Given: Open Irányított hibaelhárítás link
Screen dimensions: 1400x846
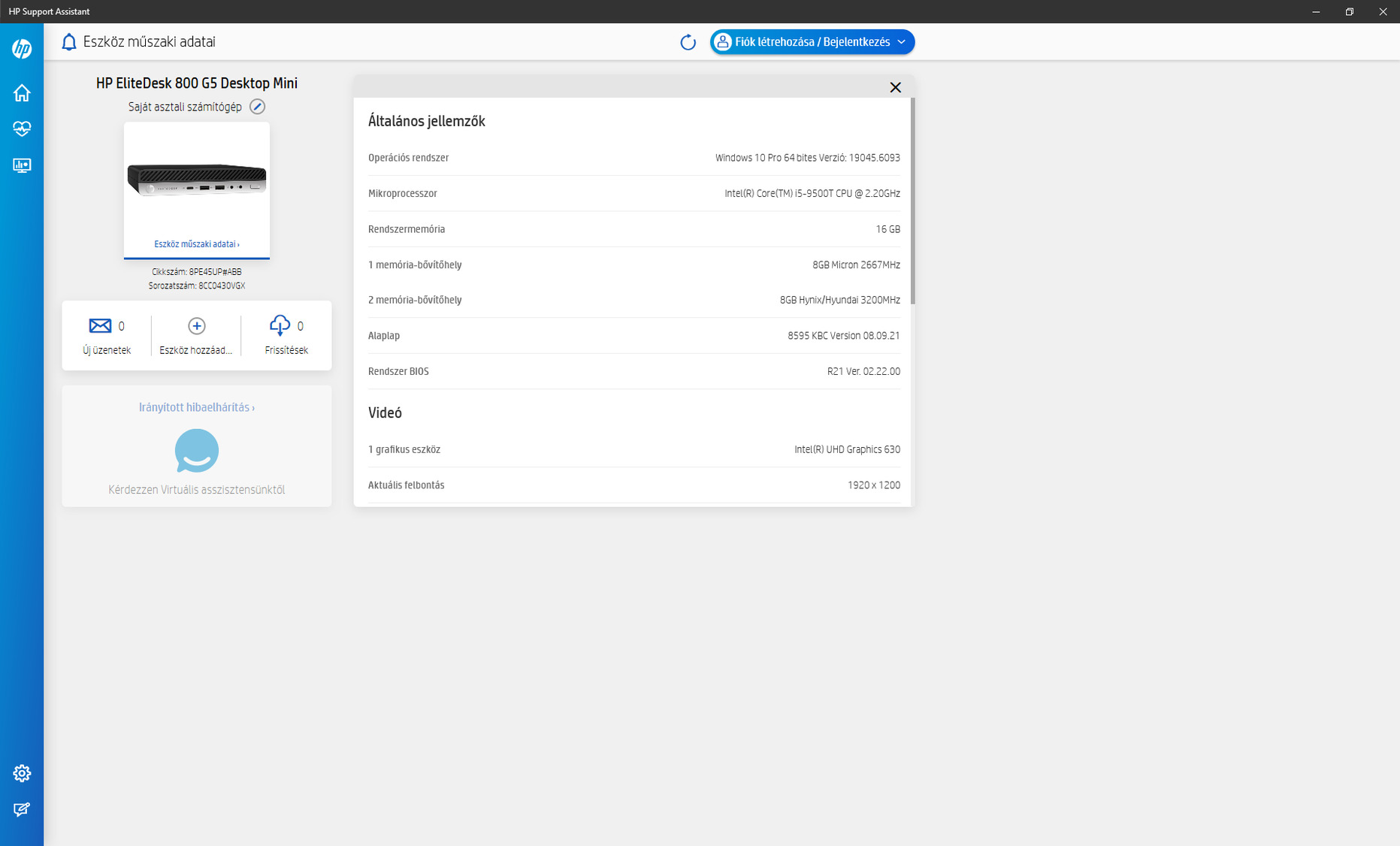Looking at the screenshot, I should tap(197, 407).
